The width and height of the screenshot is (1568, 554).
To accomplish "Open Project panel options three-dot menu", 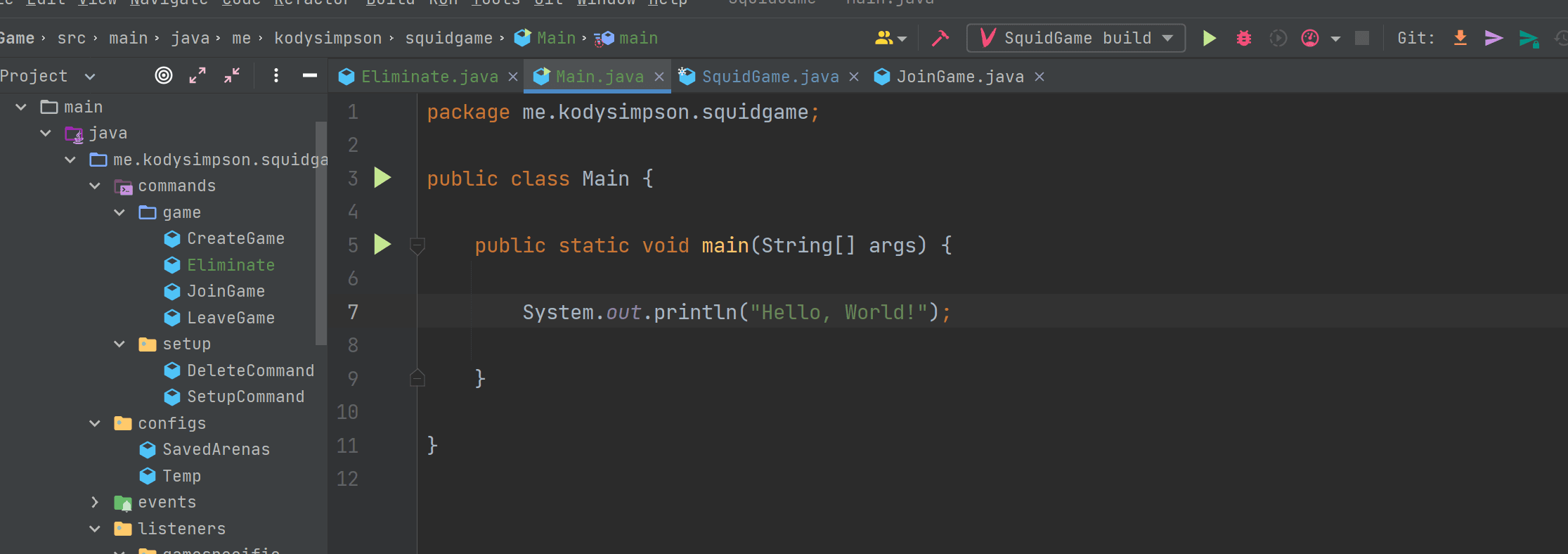I will pos(276,75).
